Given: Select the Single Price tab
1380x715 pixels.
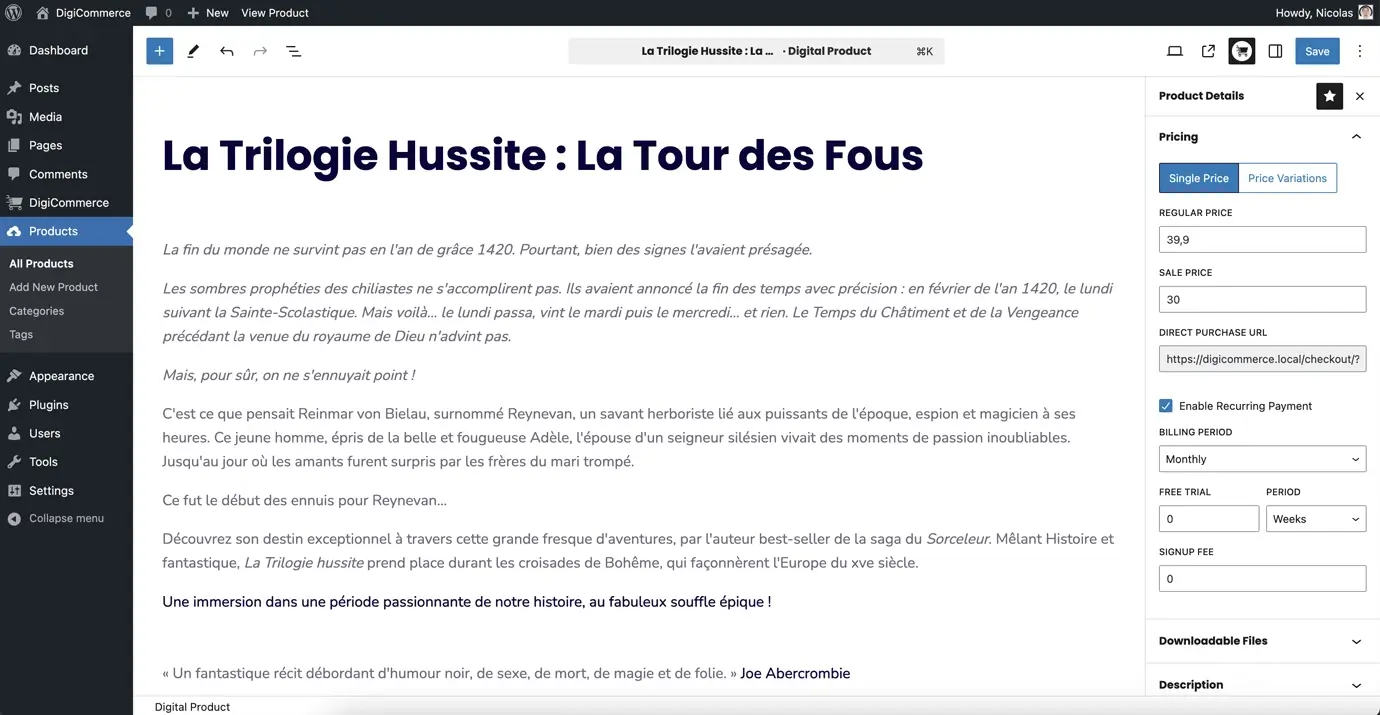Looking at the screenshot, I should (1198, 178).
